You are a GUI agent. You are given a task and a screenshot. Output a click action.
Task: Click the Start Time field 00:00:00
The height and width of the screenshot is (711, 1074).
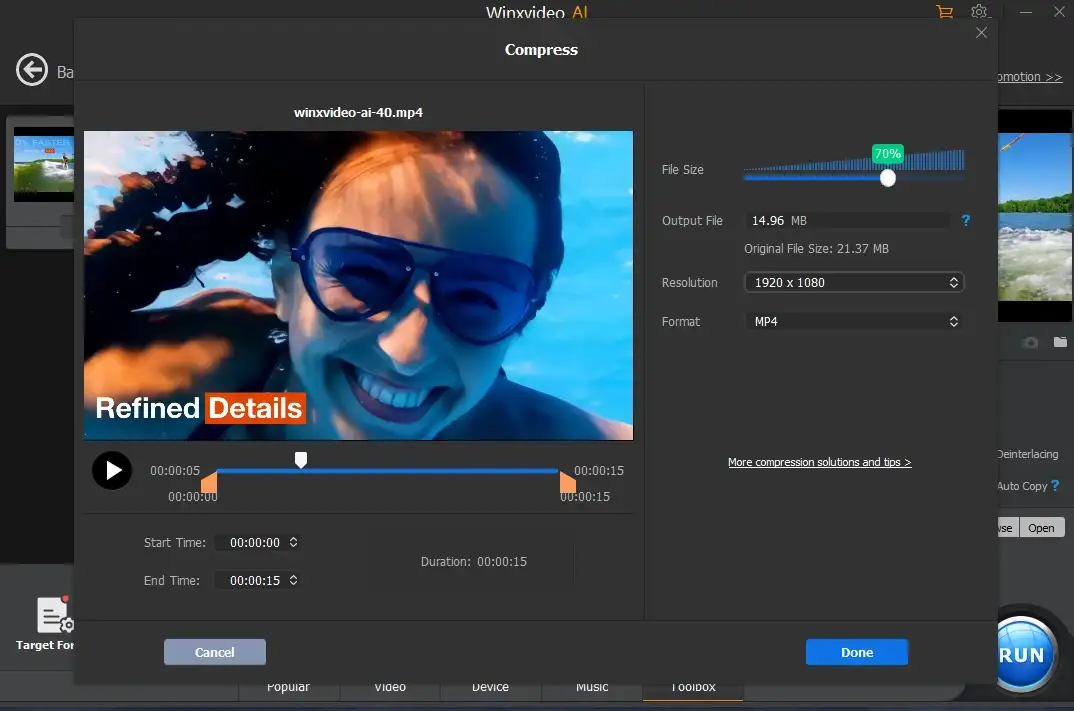255,542
